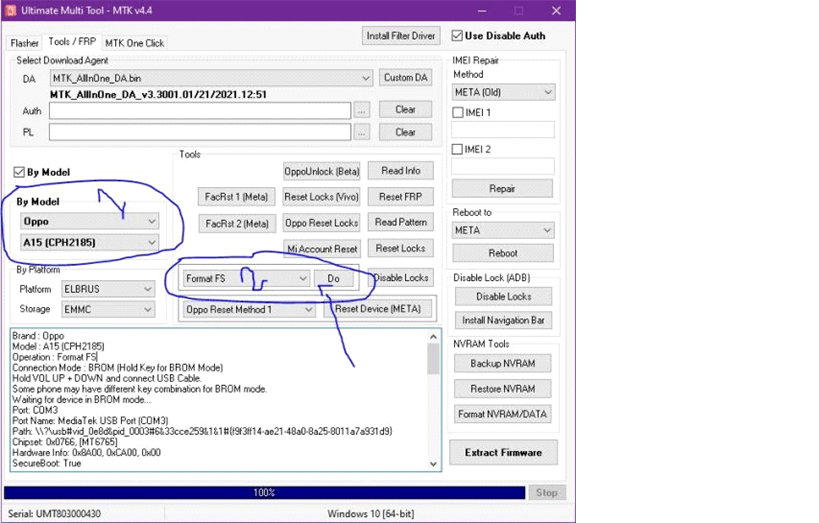Select the Tools / FRP tab
This screenshot has width=819, height=523.
[x=72, y=42]
